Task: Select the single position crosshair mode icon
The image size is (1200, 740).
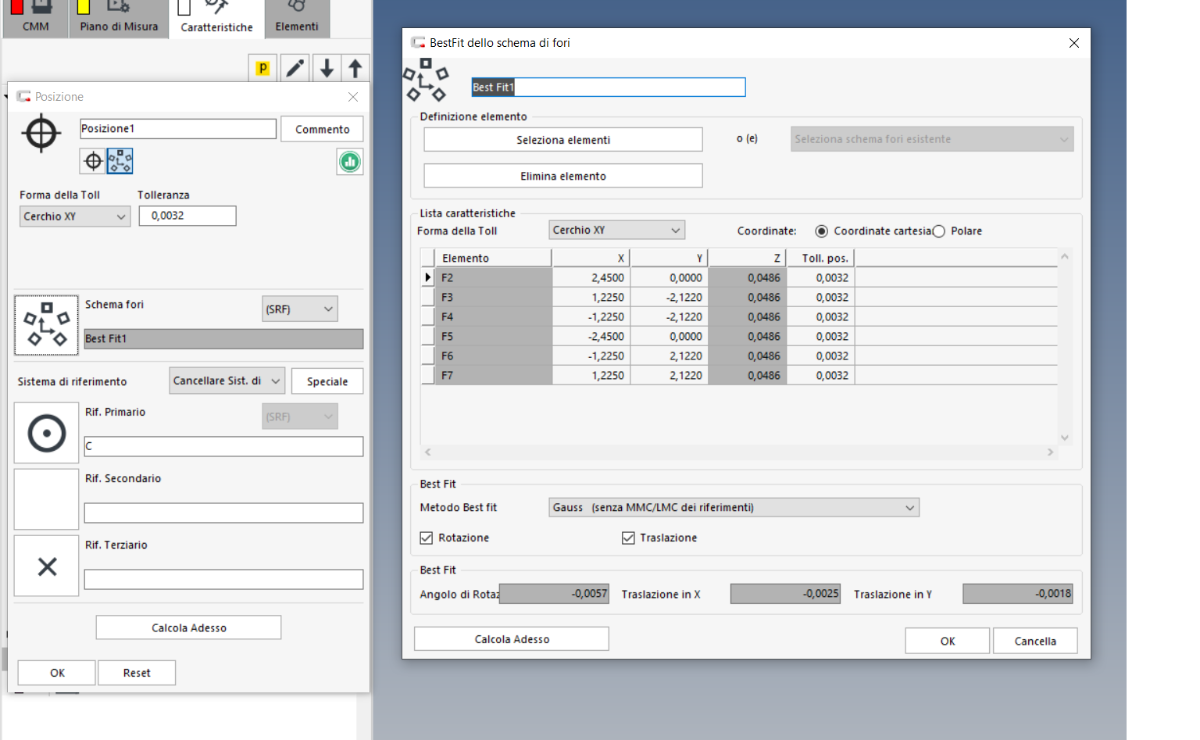Action: [x=93, y=161]
